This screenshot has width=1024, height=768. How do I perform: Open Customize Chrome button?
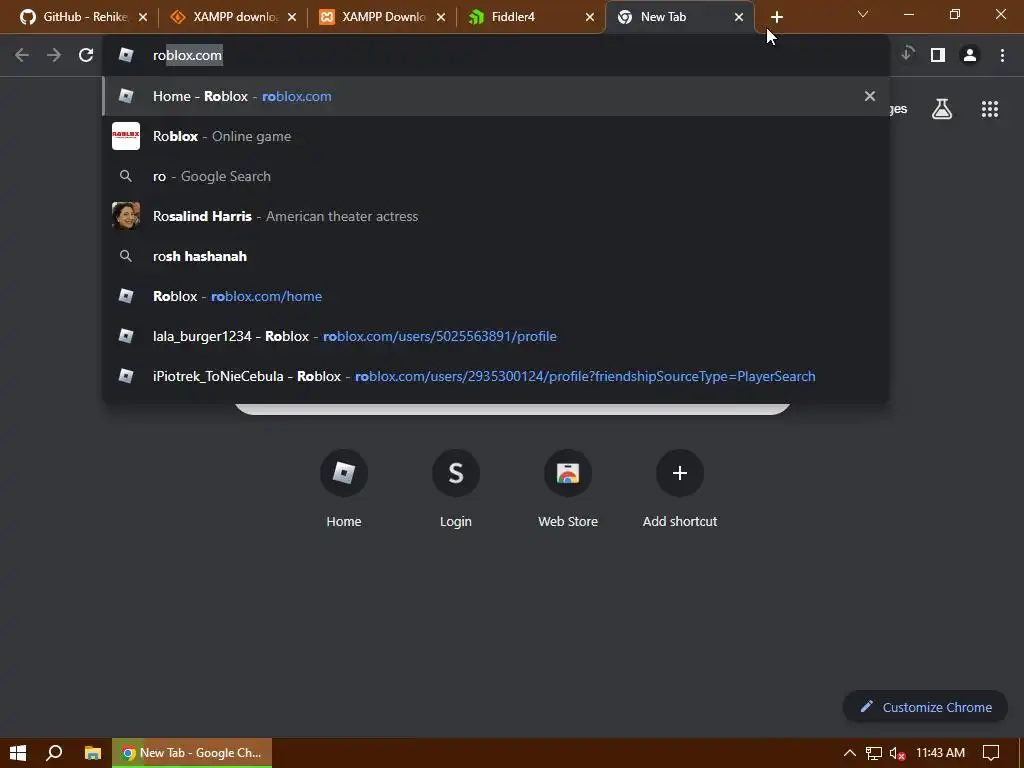coord(925,707)
